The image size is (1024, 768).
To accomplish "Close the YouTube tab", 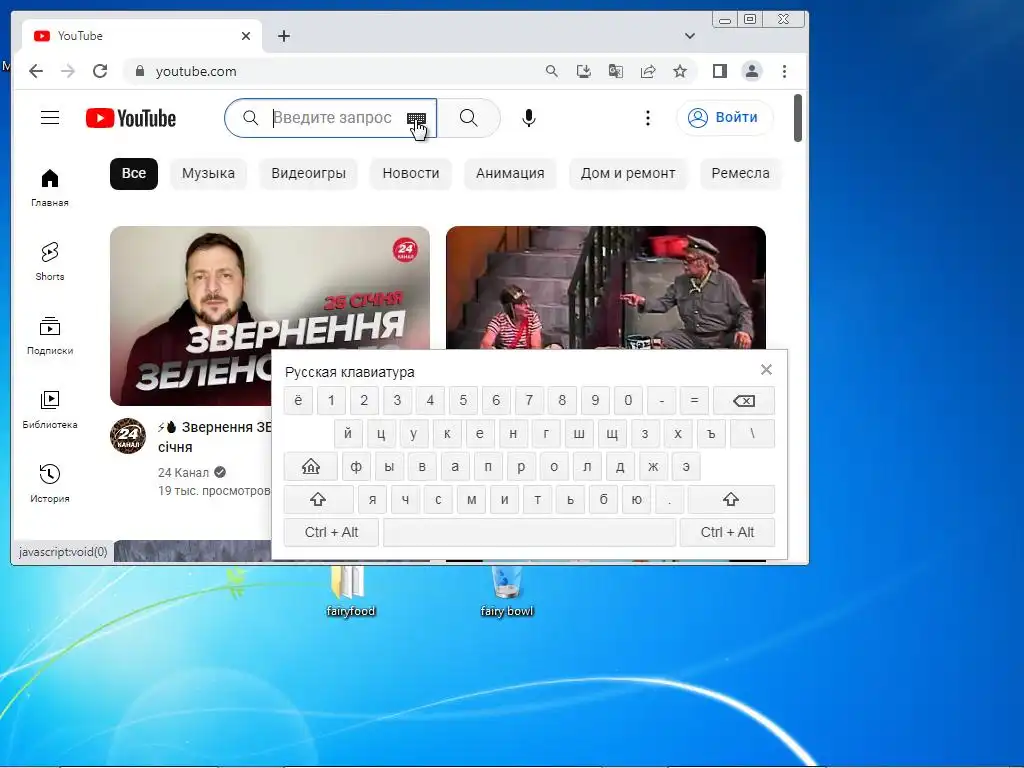I will 246,36.
